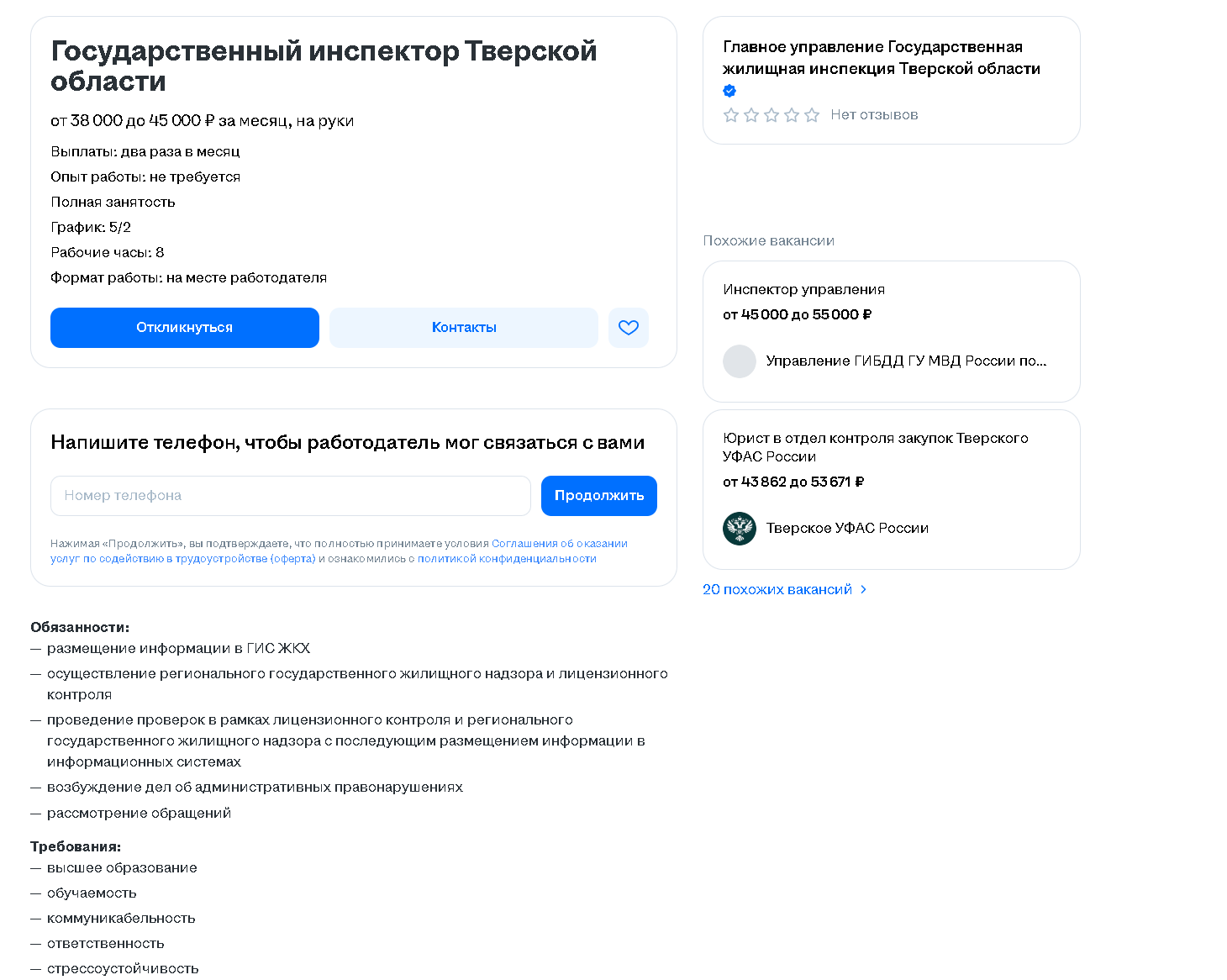Click the Тверское УФАС России emblem logo
Screen dimensions: 1227x980
[x=740, y=529]
